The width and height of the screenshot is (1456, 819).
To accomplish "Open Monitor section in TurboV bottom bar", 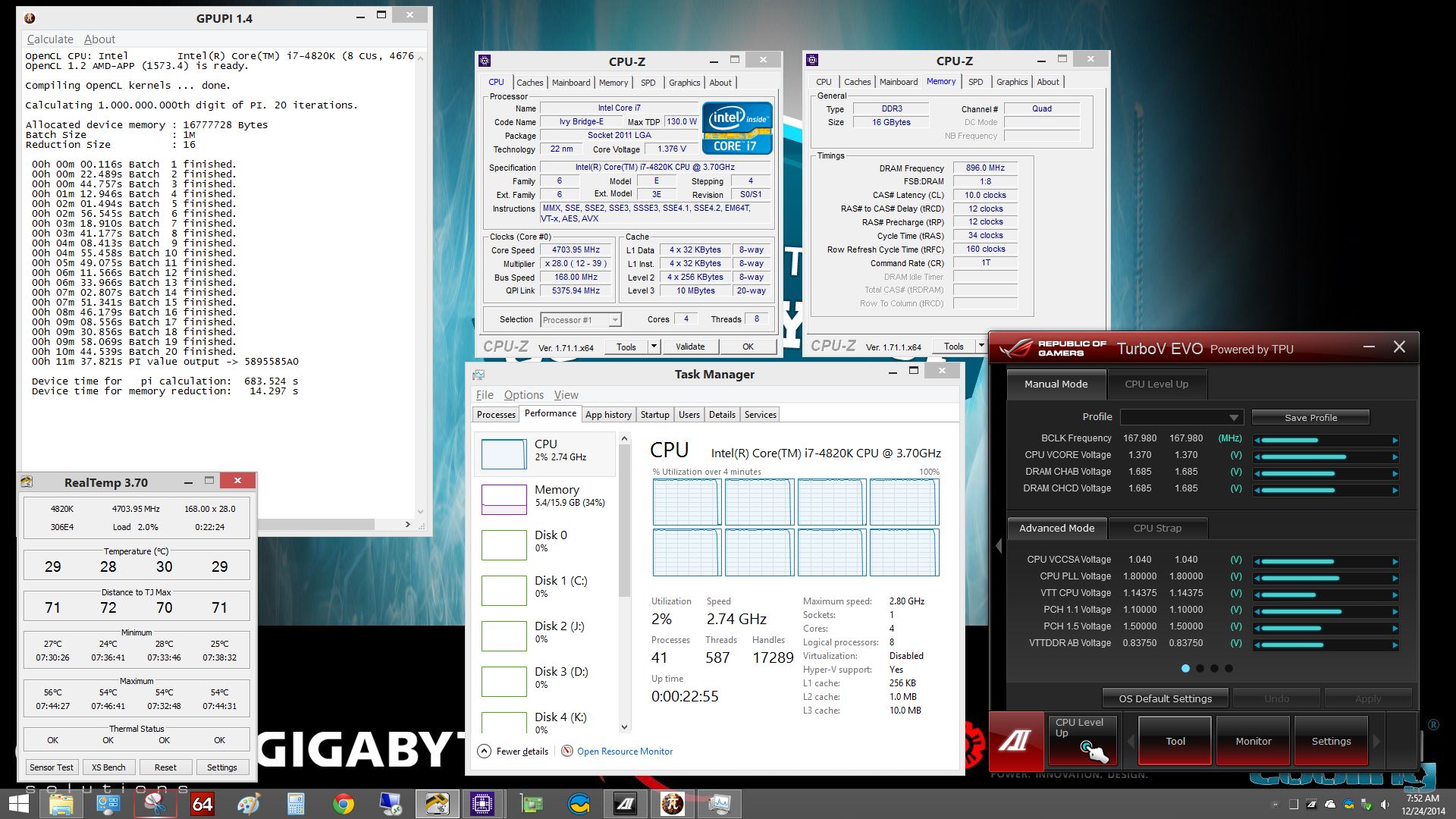I will [1254, 741].
